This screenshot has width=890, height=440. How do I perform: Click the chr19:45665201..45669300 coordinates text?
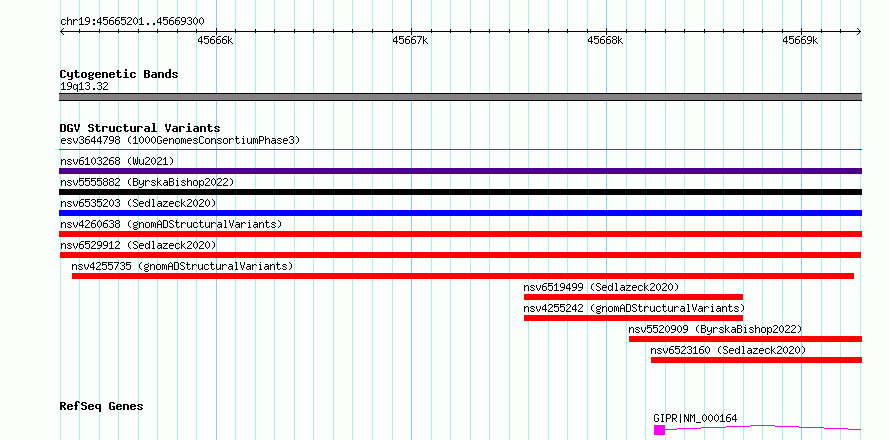(x=132, y=22)
